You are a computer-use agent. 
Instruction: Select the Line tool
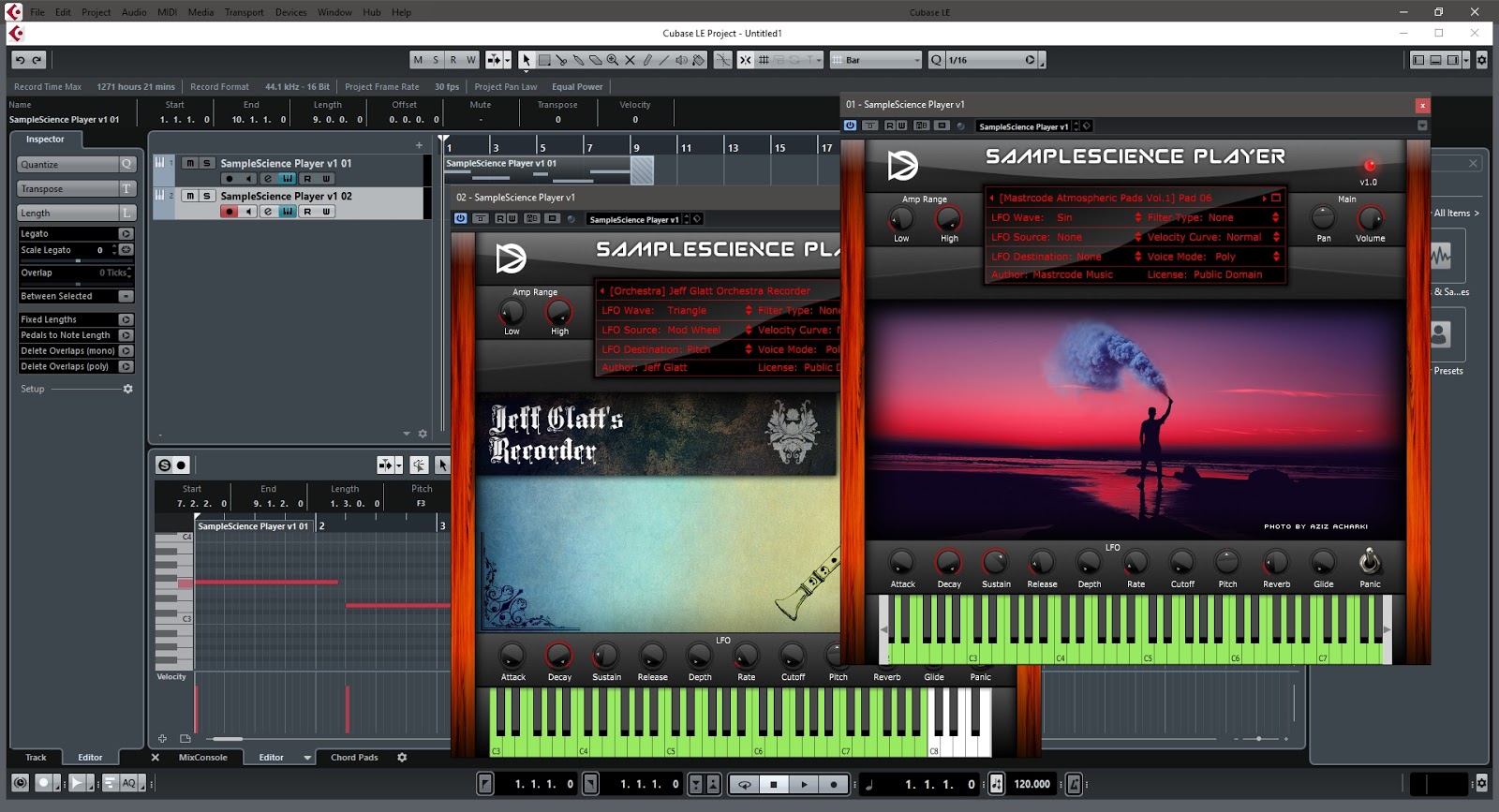tap(663, 60)
